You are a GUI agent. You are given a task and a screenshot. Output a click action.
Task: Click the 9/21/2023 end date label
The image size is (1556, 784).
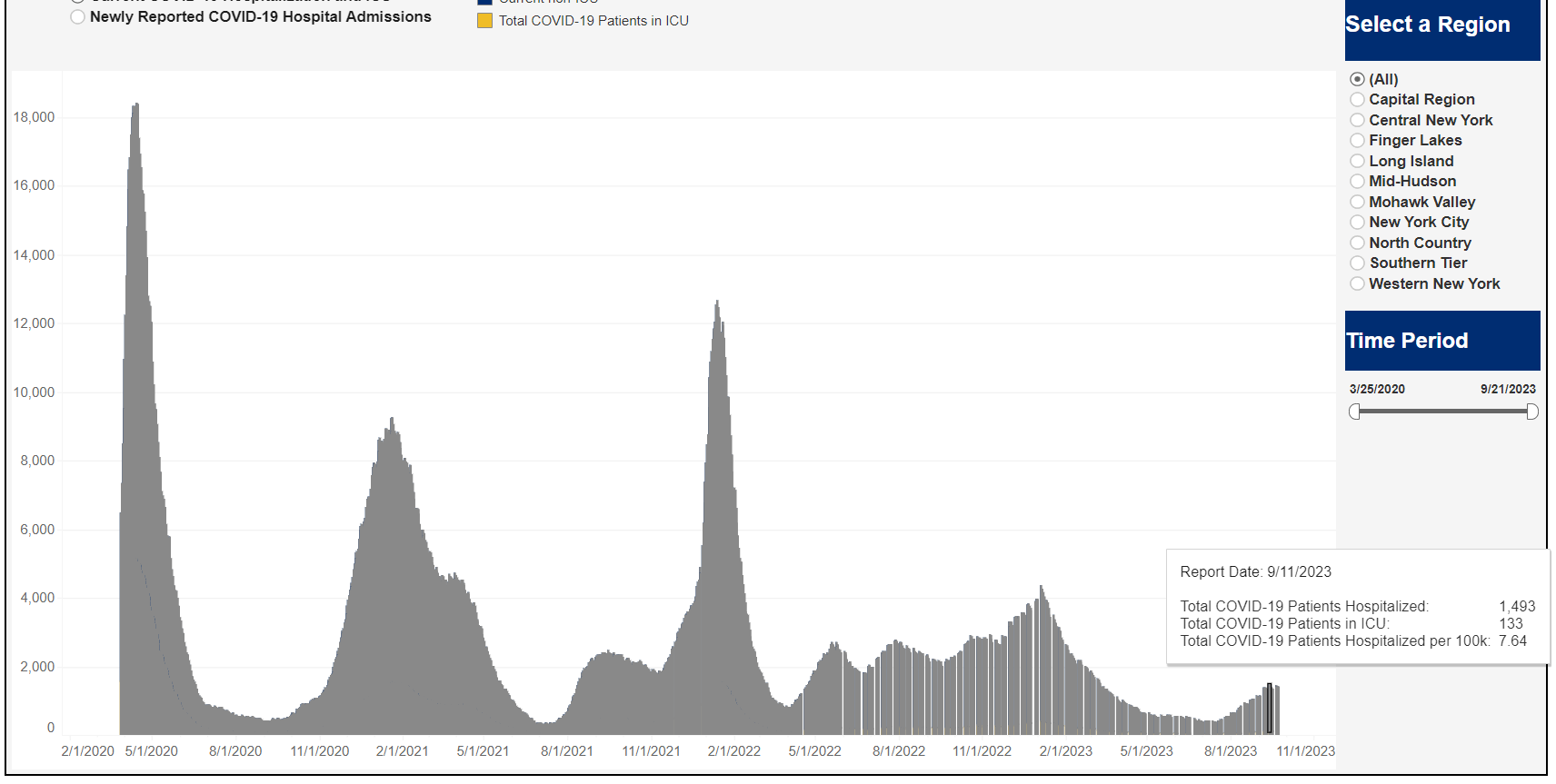pyautogui.click(x=1508, y=389)
